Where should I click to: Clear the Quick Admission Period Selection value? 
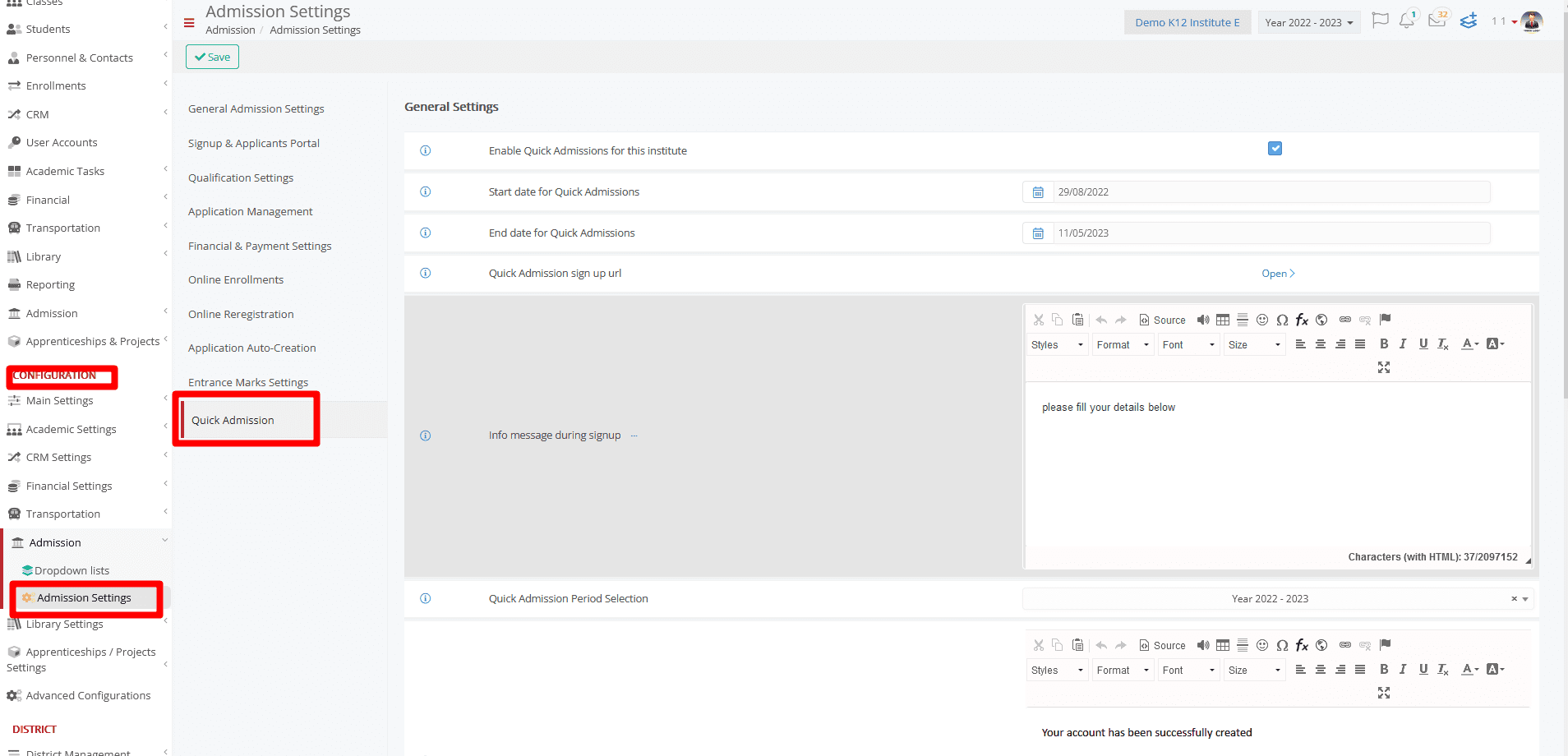pyautogui.click(x=1514, y=599)
